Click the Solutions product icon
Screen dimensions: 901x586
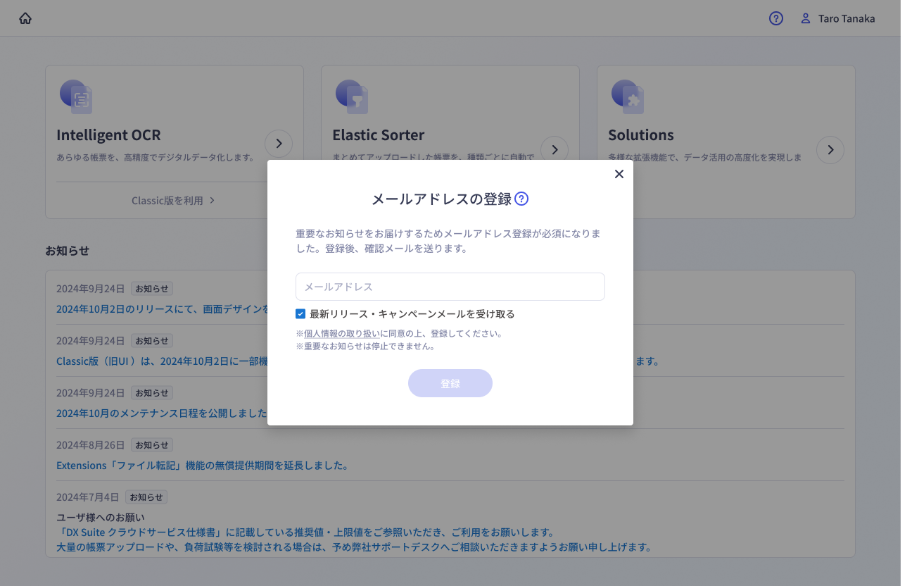[627, 96]
